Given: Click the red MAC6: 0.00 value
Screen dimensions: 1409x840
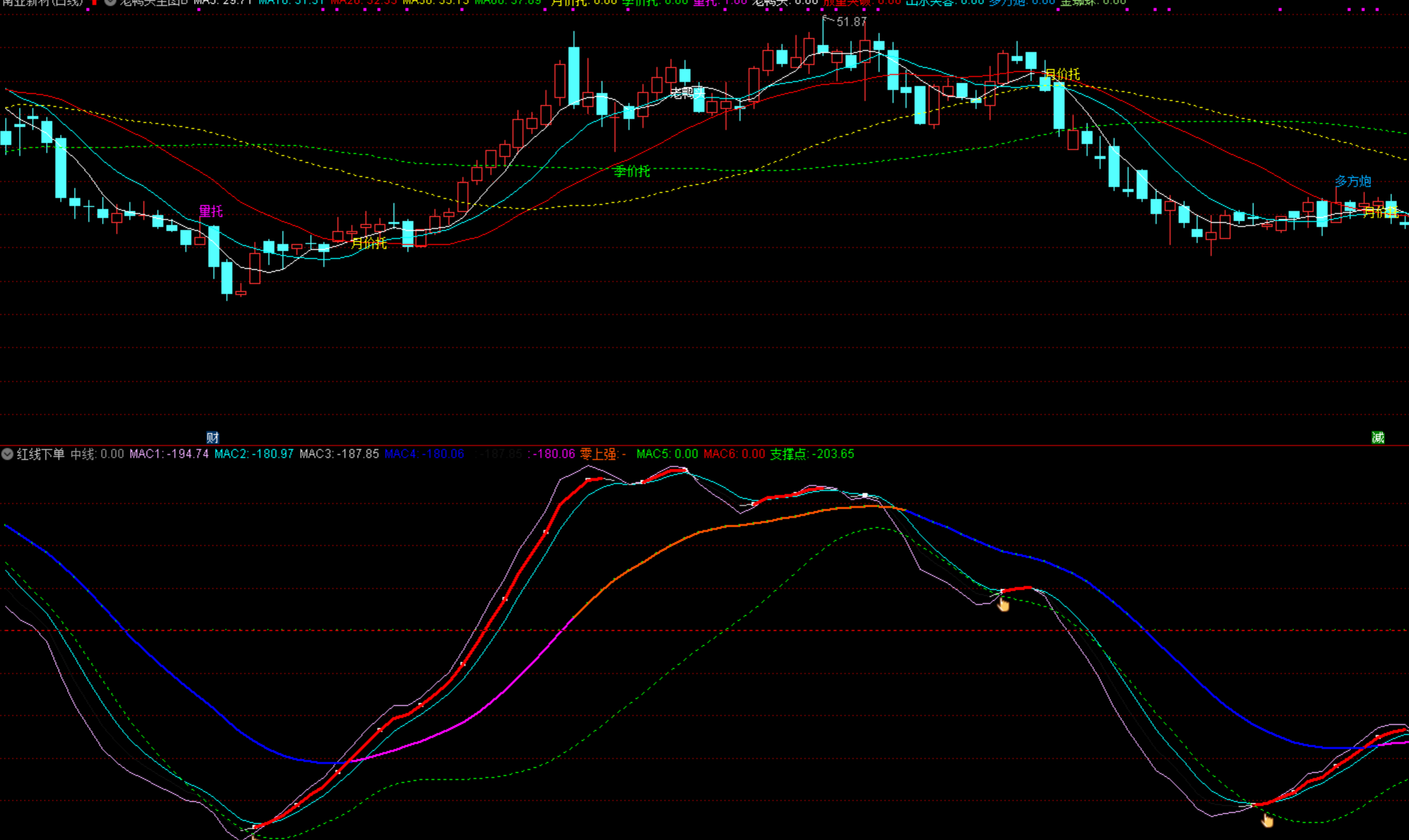Looking at the screenshot, I should pyautogui.click(x=735, y=454).
